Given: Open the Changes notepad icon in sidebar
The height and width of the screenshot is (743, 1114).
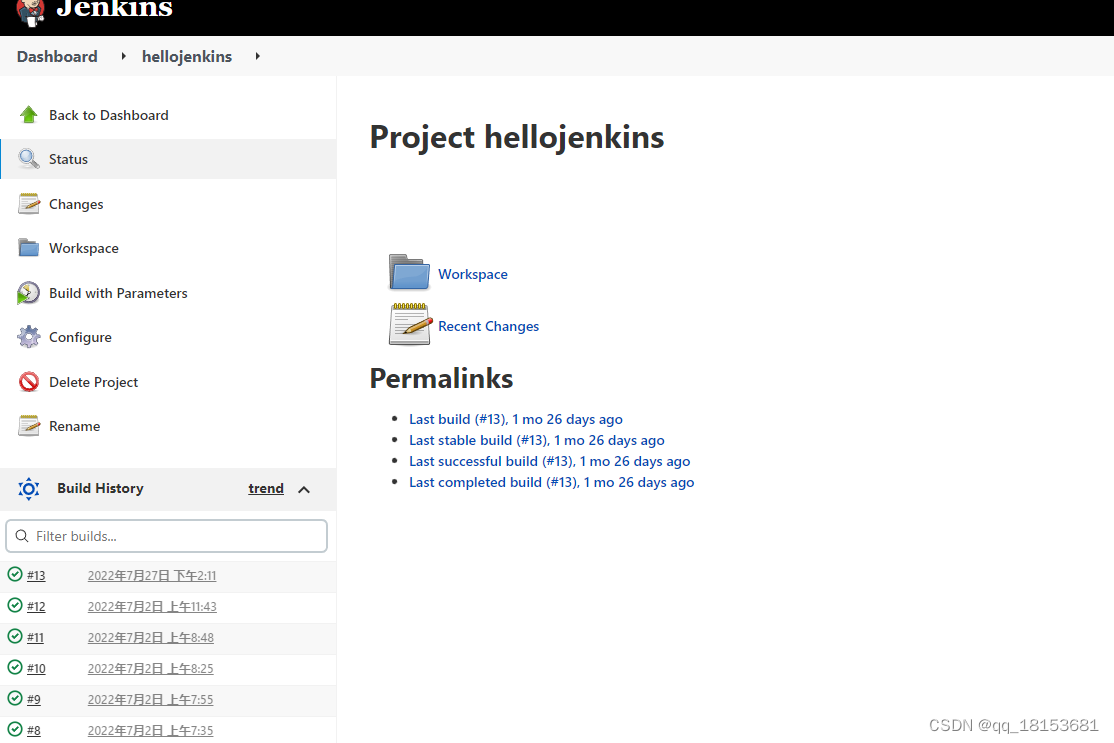Looking at the screenshot, I should (x=29, y=204).
